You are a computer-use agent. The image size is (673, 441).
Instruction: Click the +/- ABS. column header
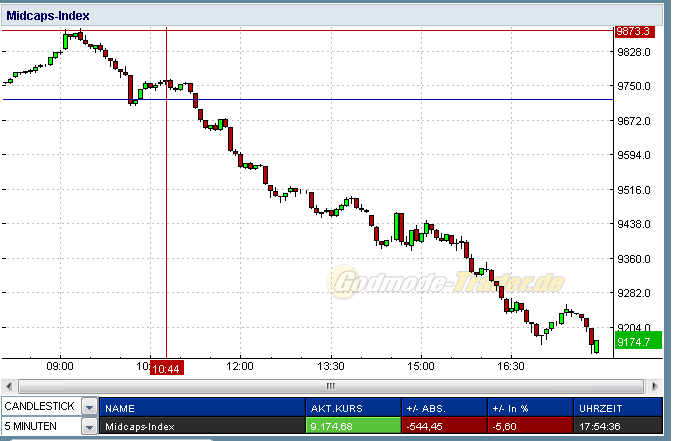[x=444, y=408]
